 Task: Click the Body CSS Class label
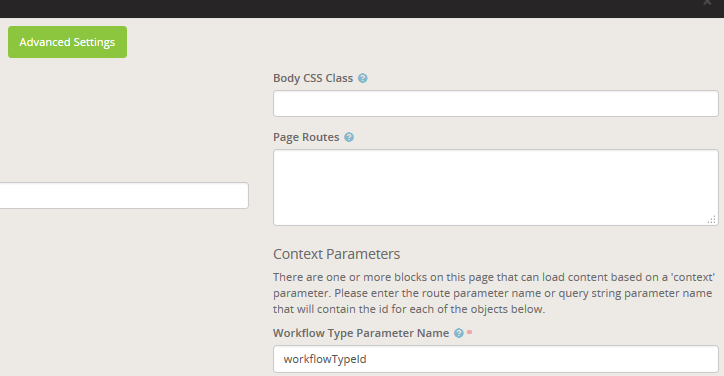click(x=313, y=78)
